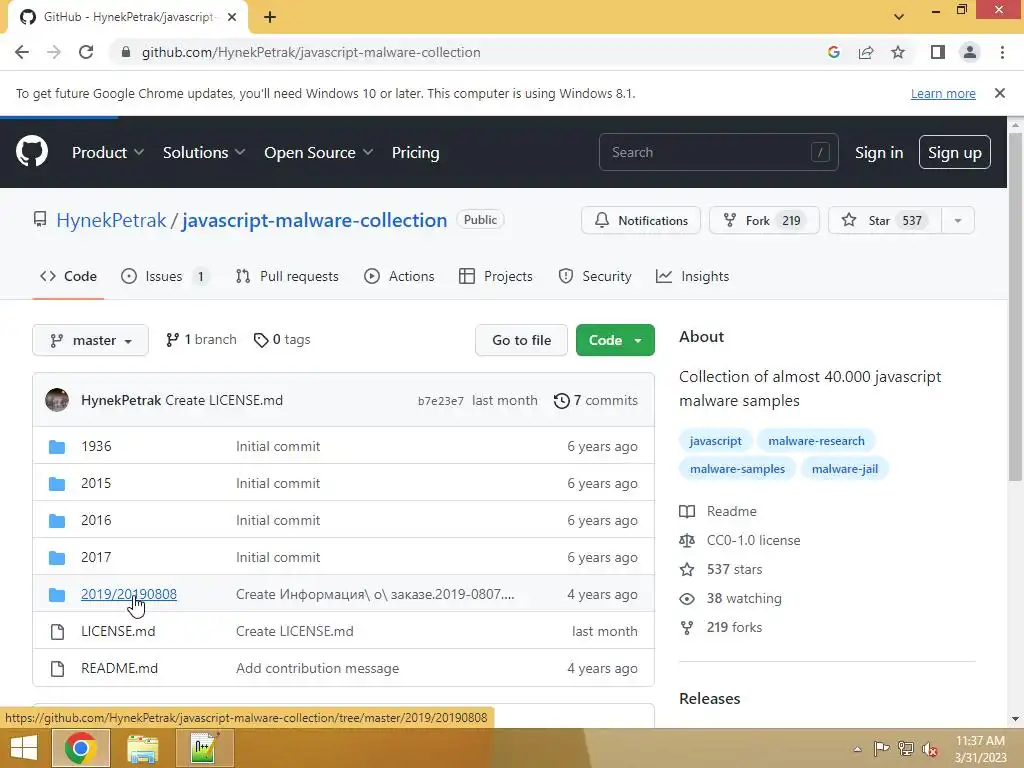Expand the Open Source menu
The width and height of the screenshot is (1024, 768).
point(319,152)
